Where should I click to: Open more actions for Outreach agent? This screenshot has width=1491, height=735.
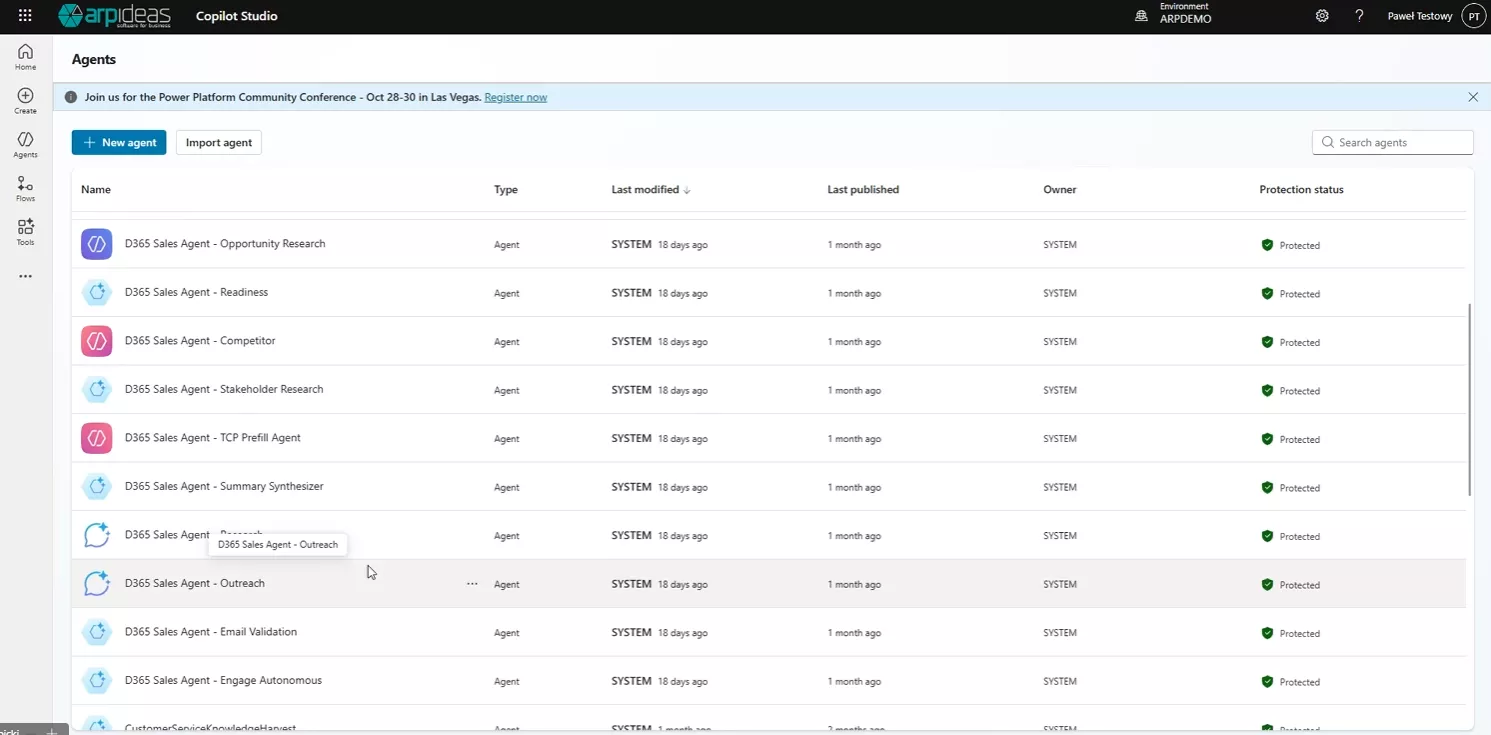click(x=472, y=584)
